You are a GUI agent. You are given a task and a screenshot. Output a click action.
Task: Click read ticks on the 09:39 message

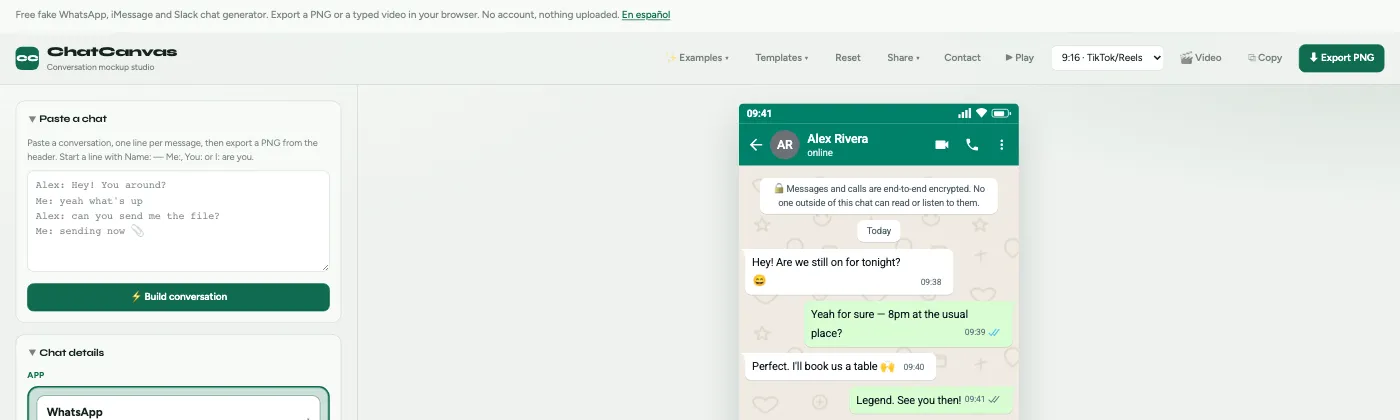pyautogui.click(x=995, y=332)
